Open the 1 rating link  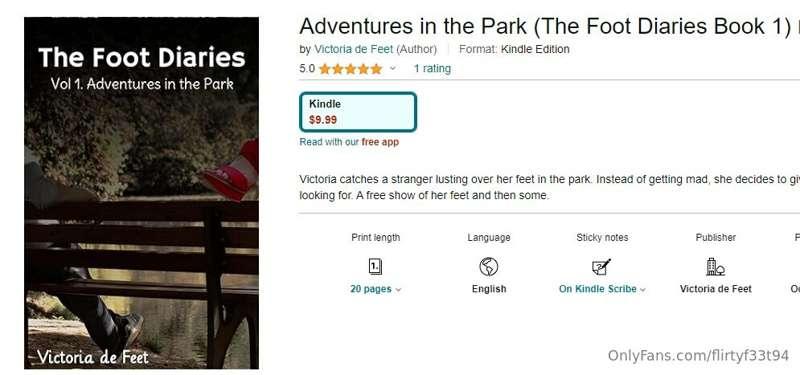[432, 68]
